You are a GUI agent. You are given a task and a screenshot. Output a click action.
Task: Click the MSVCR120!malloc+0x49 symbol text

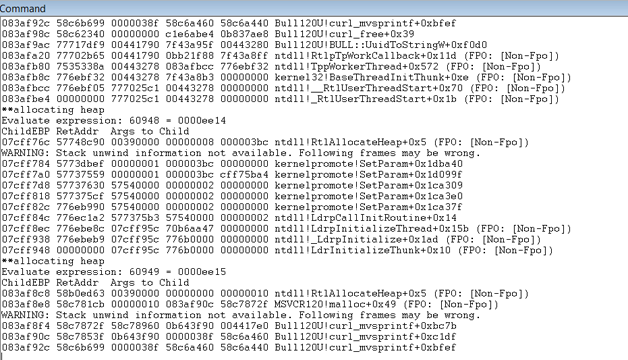point(336,304)
